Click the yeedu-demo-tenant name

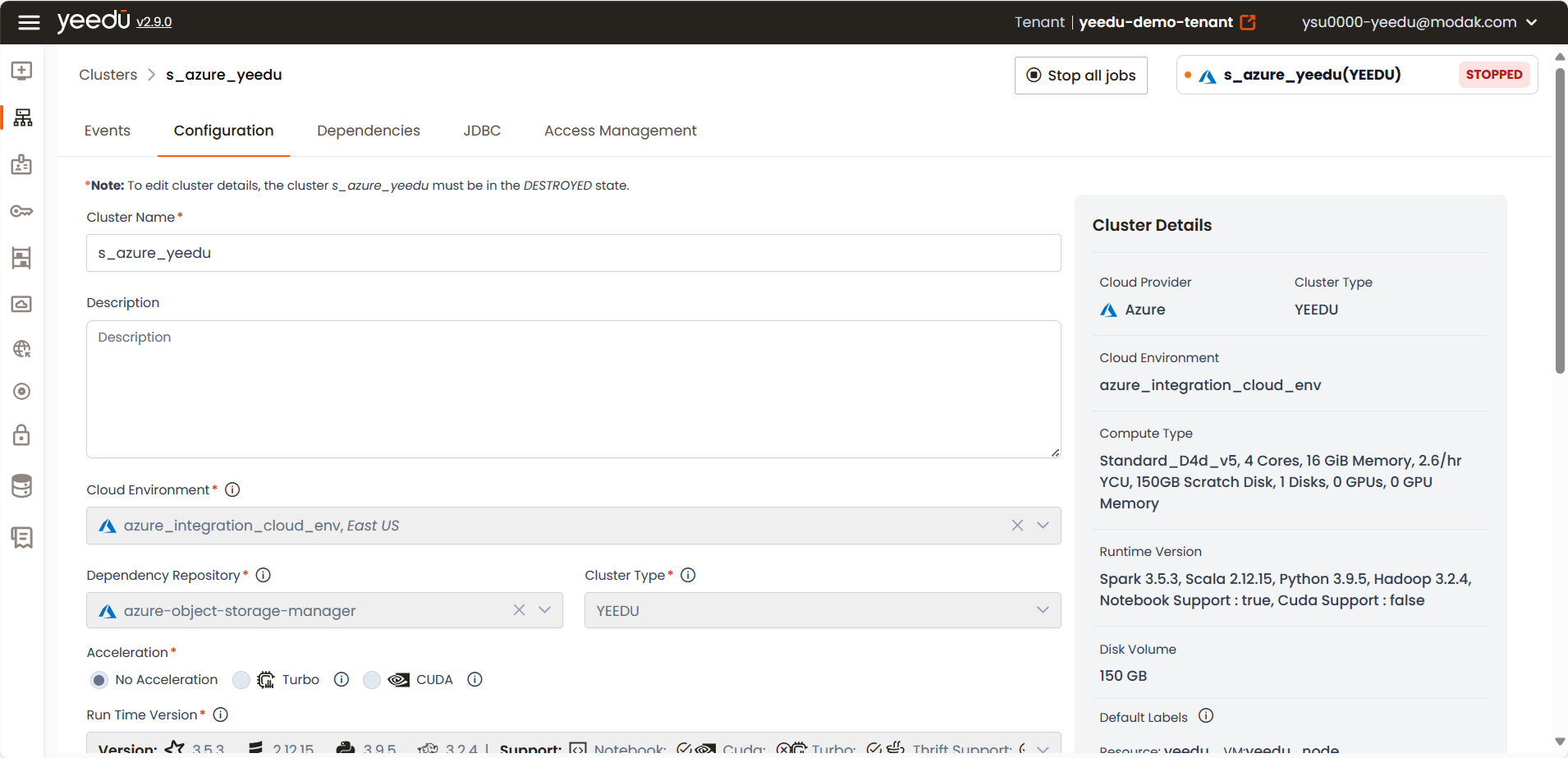[1156, 22]
